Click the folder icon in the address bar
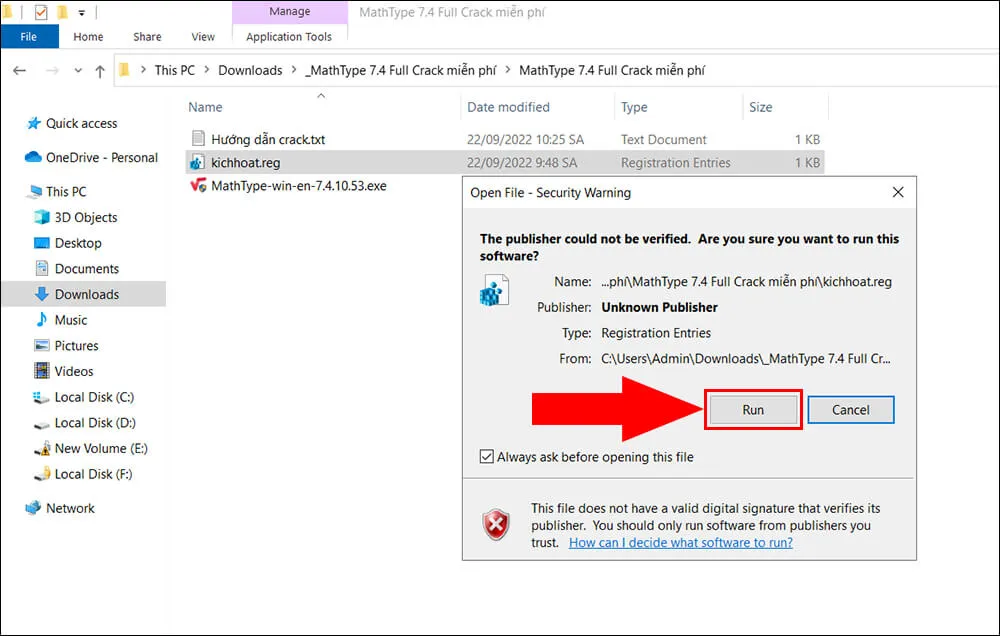Screen dimensions: 1000x636 124,70
